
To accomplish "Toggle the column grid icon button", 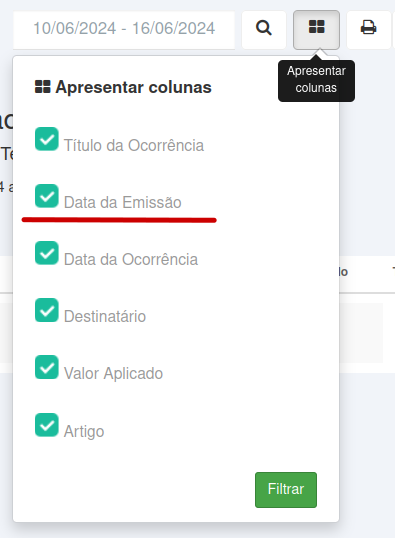I will (x=316, y=30).
